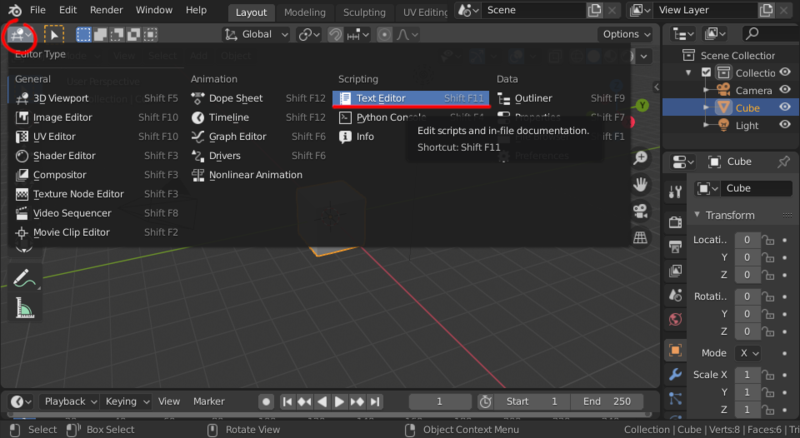Jump to timeline start frame
The width and height of the screenshot is (800, 438).
pyautogui.click(x=287, y=402)
